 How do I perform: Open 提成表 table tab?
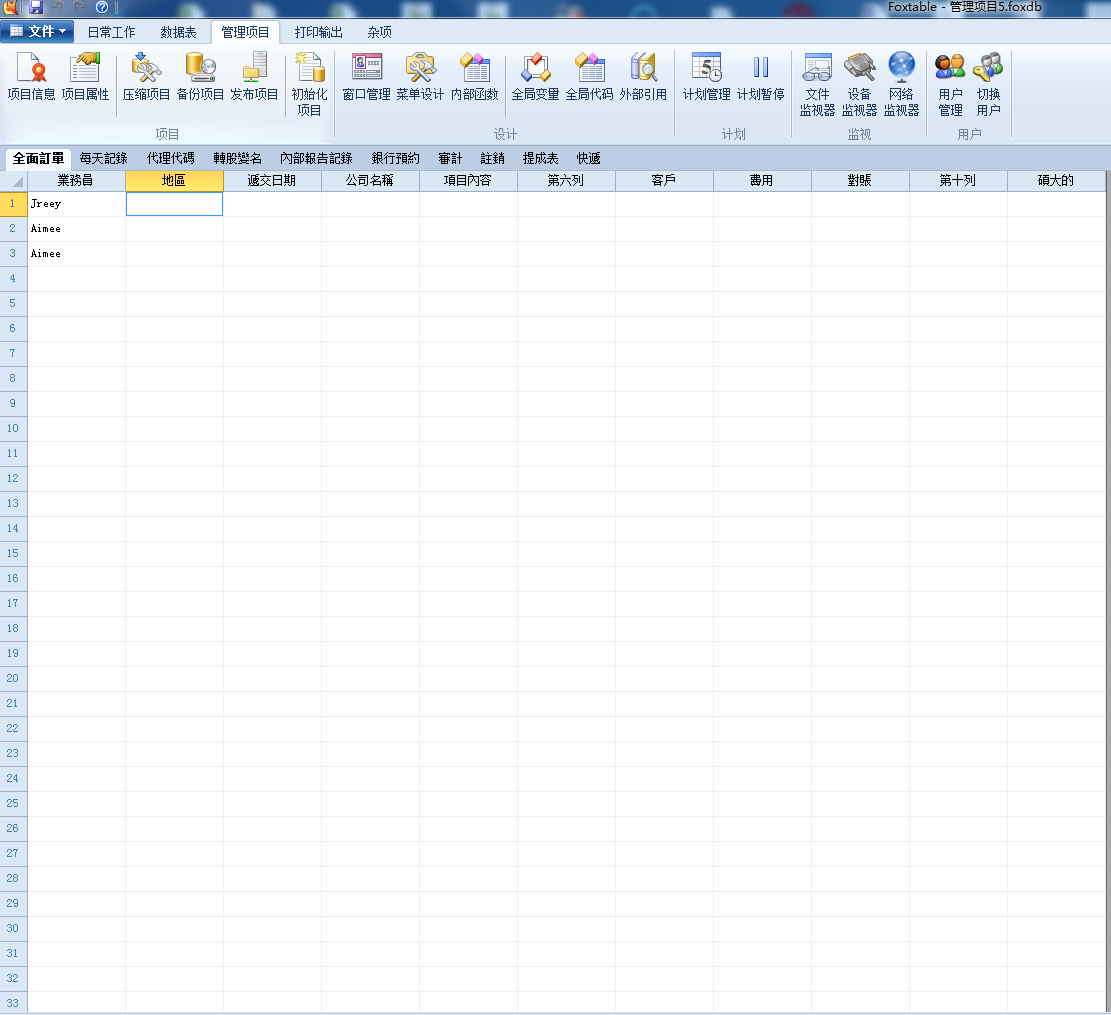click(541, 159)
